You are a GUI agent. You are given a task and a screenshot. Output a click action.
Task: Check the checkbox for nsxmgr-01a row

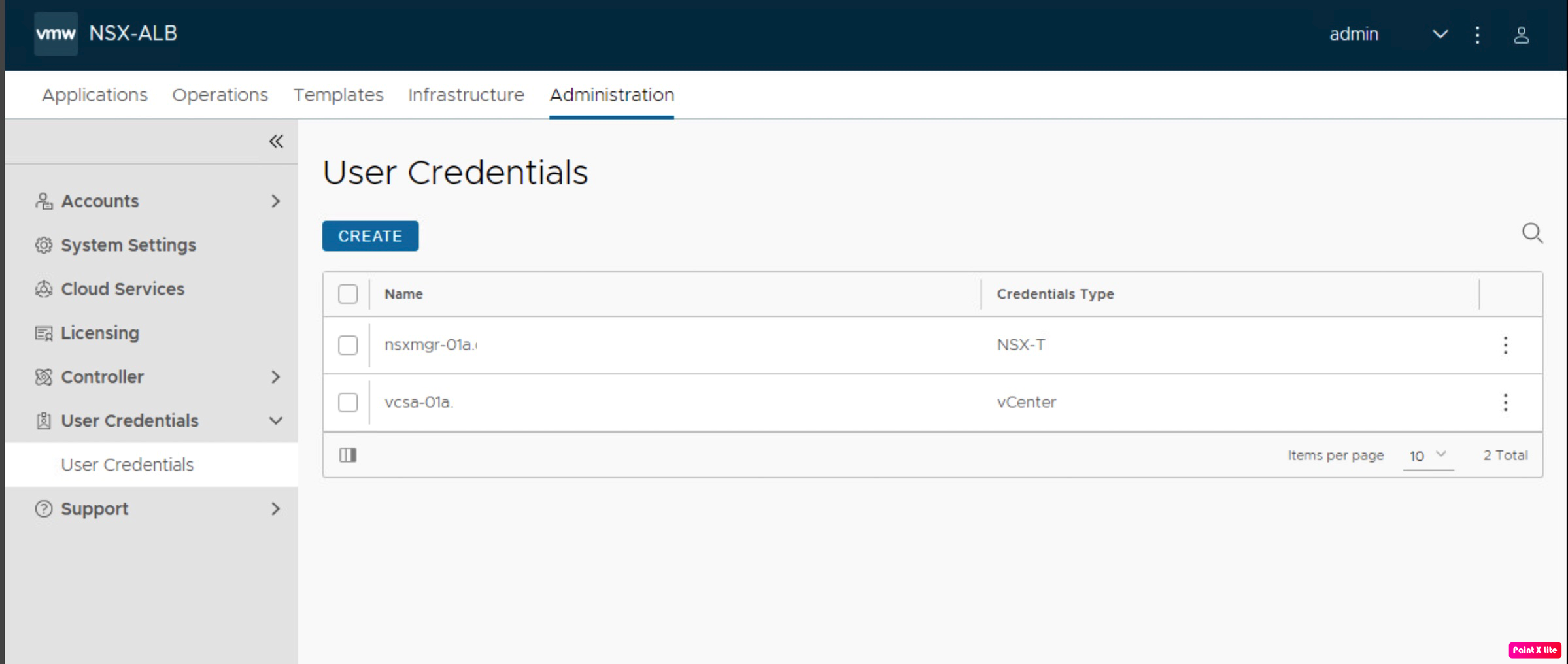pos(348,345)
